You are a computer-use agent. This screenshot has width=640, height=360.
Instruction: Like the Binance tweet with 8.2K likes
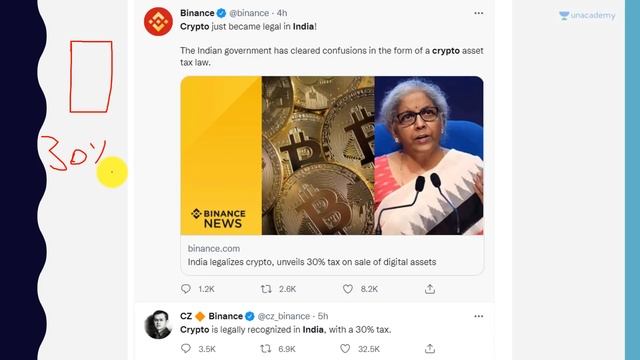pos(348,289)
